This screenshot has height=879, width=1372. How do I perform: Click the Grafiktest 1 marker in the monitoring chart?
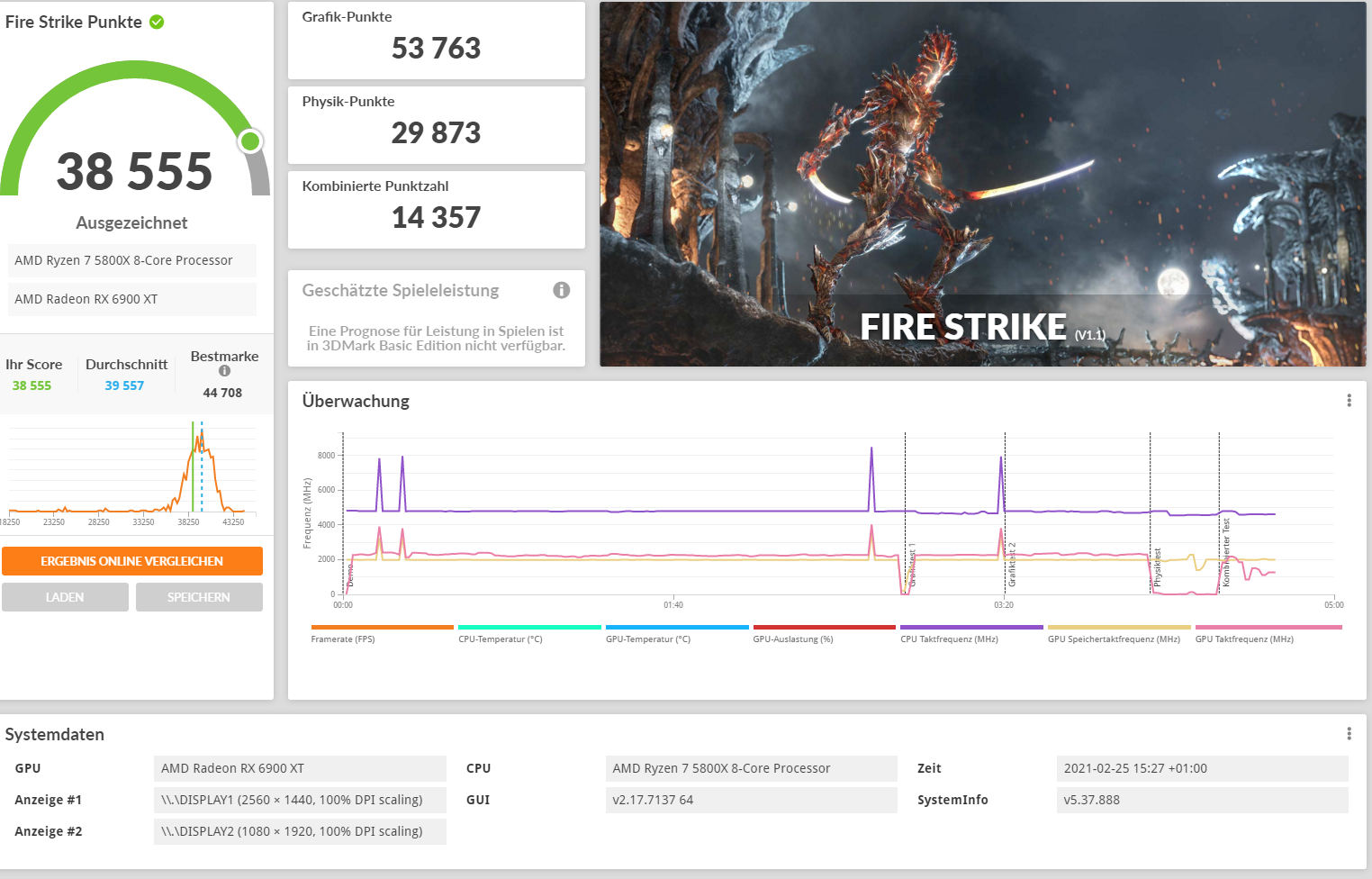[912, 565]
